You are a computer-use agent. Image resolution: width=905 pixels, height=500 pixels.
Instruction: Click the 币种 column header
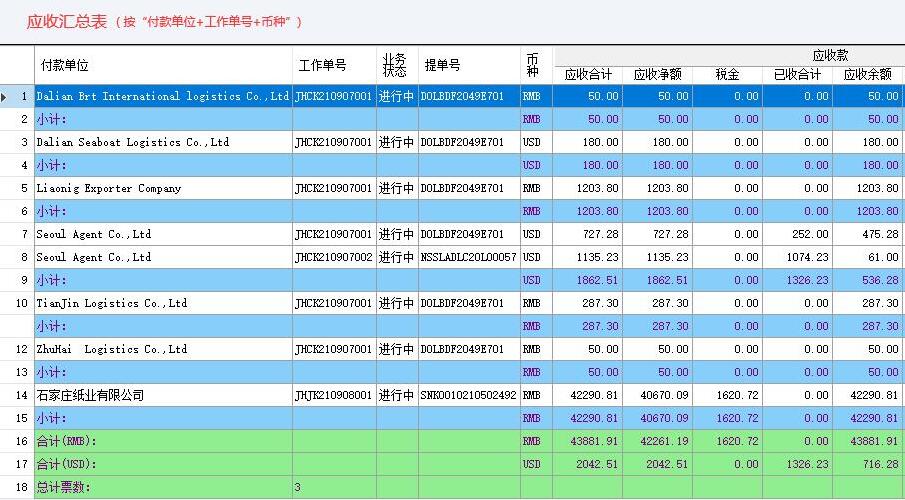coord(532,66)
